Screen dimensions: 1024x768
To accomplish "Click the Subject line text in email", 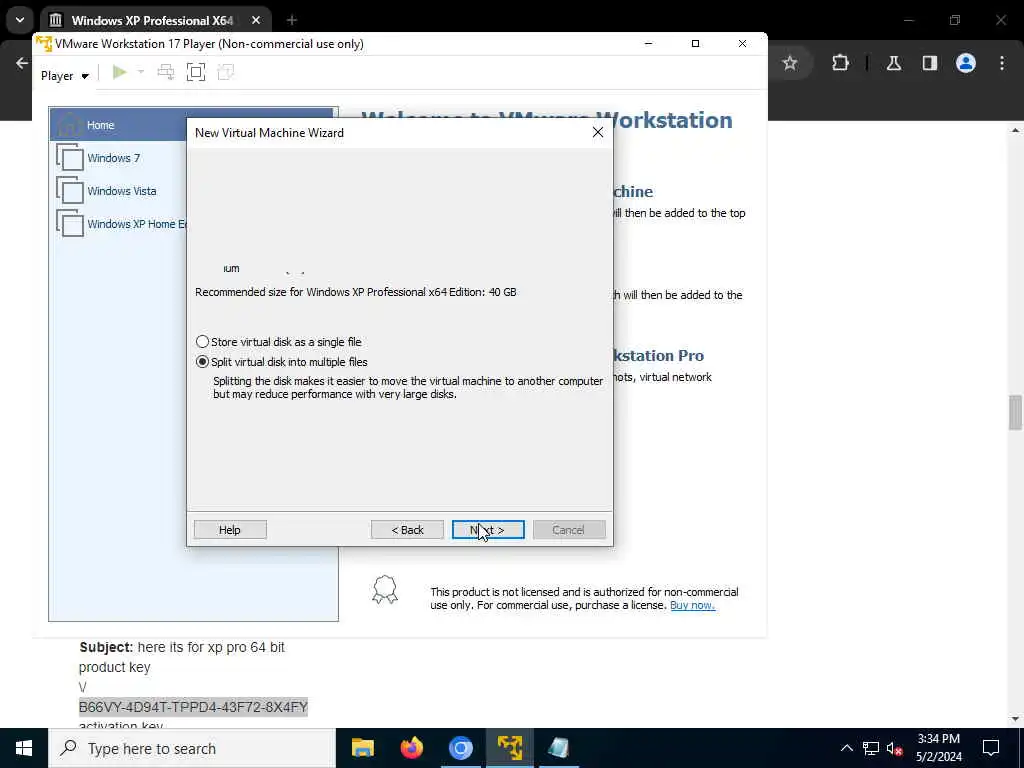I will click(x=182, y=647).
